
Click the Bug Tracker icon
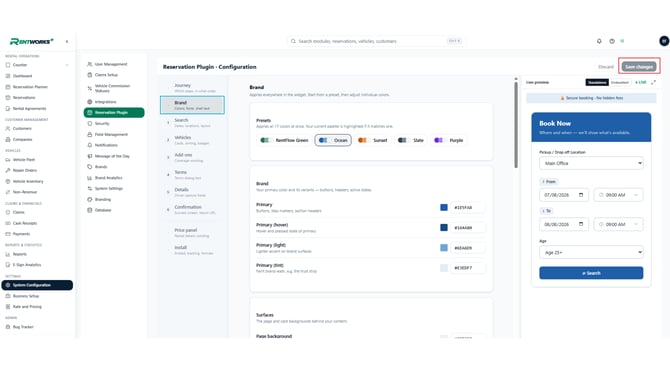(8, 327)
